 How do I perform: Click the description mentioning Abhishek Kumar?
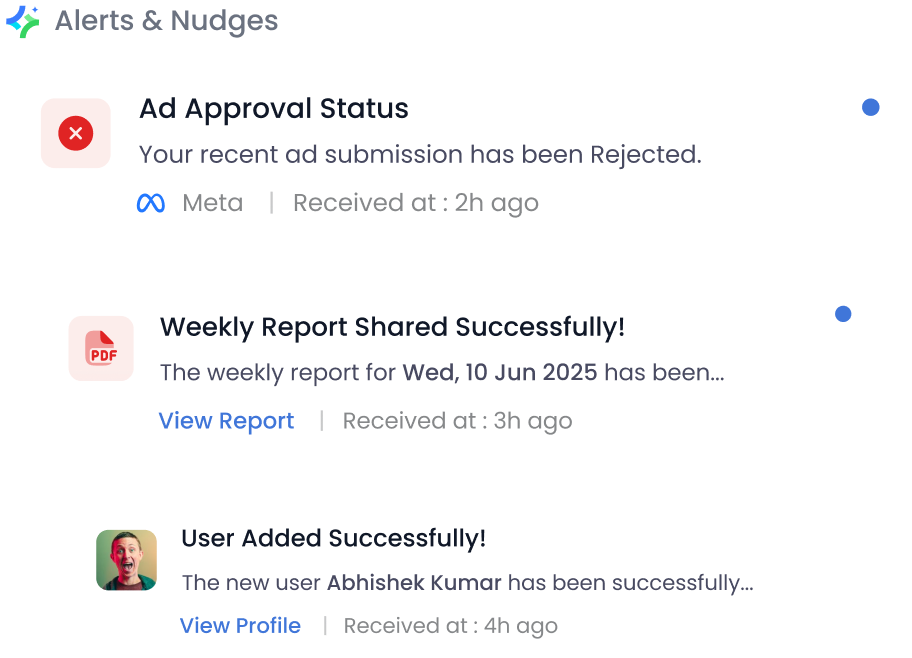(x=467, y=582)
